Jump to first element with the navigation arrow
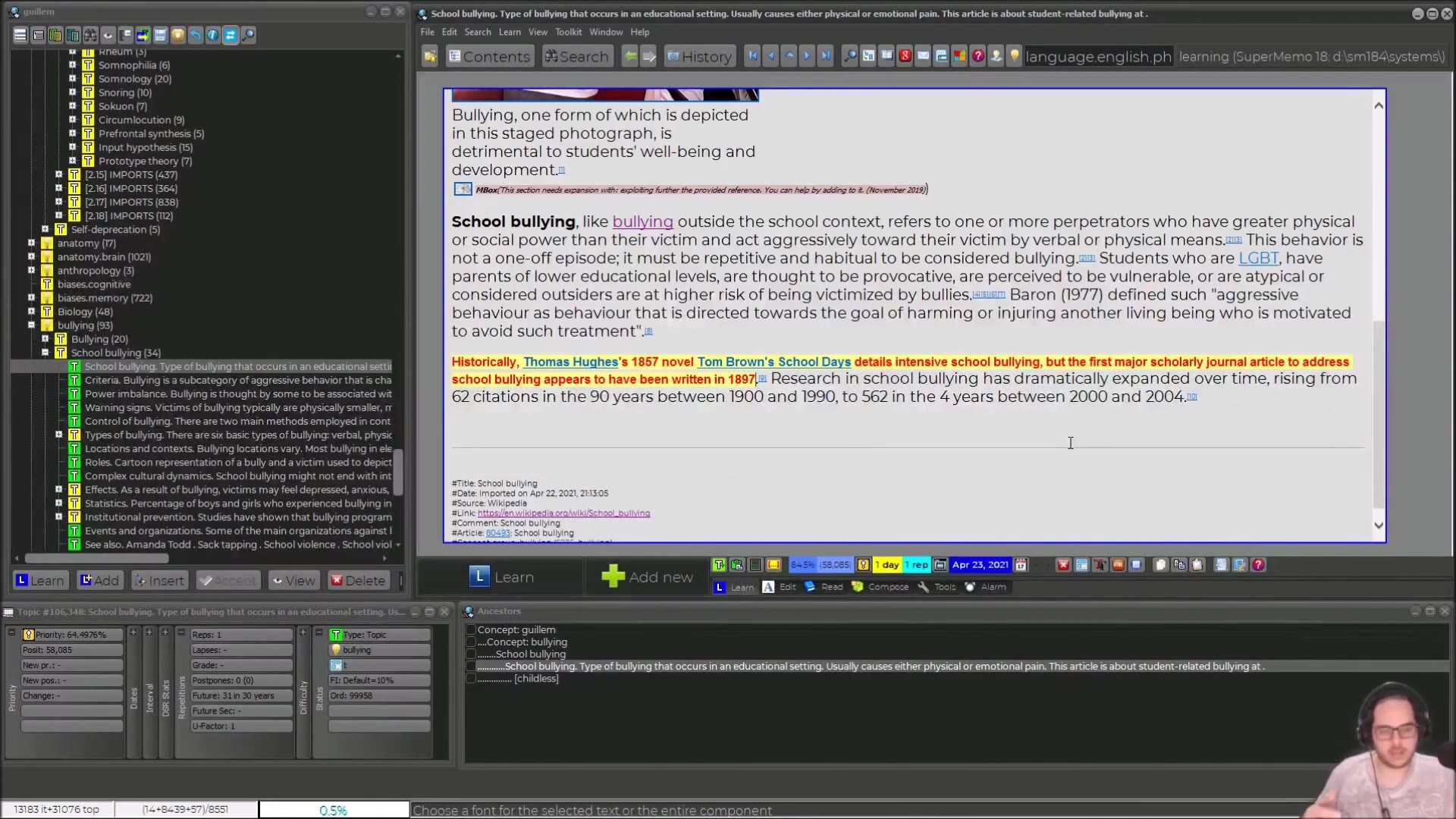The height and width of the screenshot is (819, 1456). (752, 56)
